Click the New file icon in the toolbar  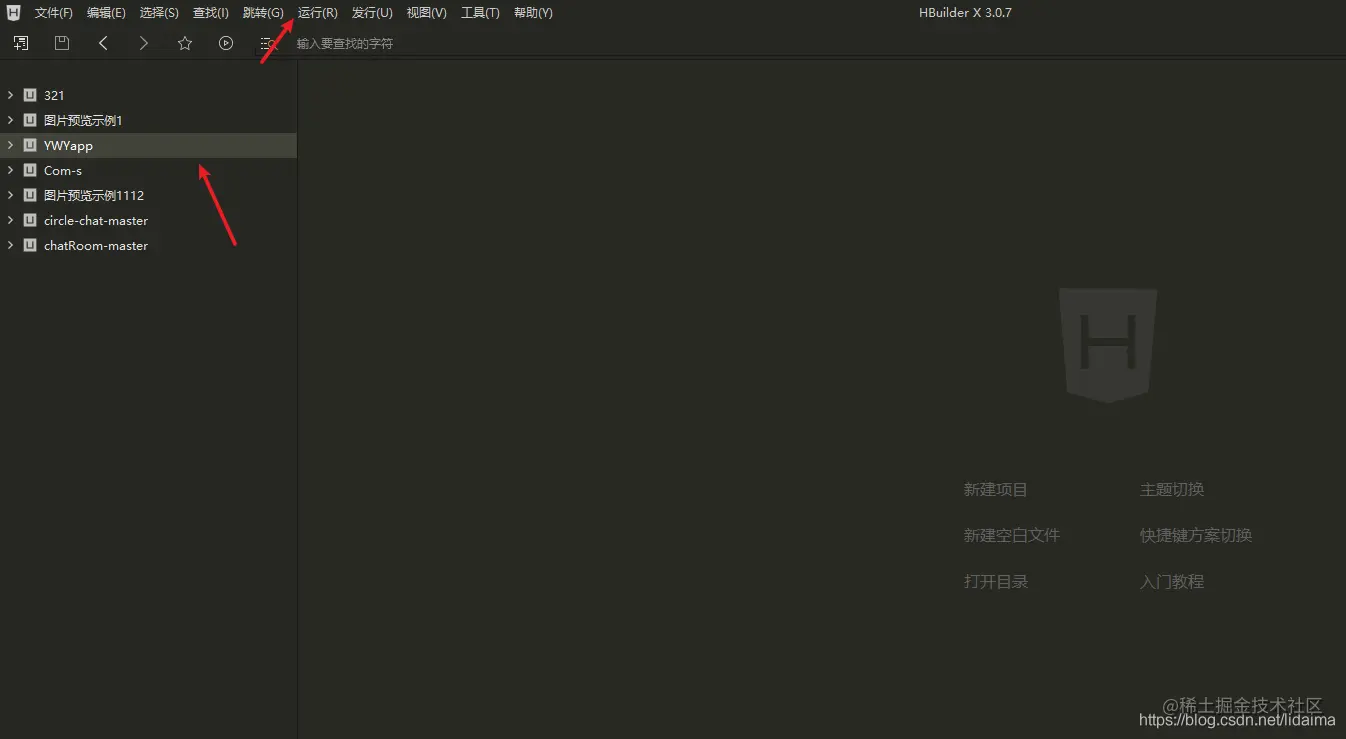click(20, 43)
